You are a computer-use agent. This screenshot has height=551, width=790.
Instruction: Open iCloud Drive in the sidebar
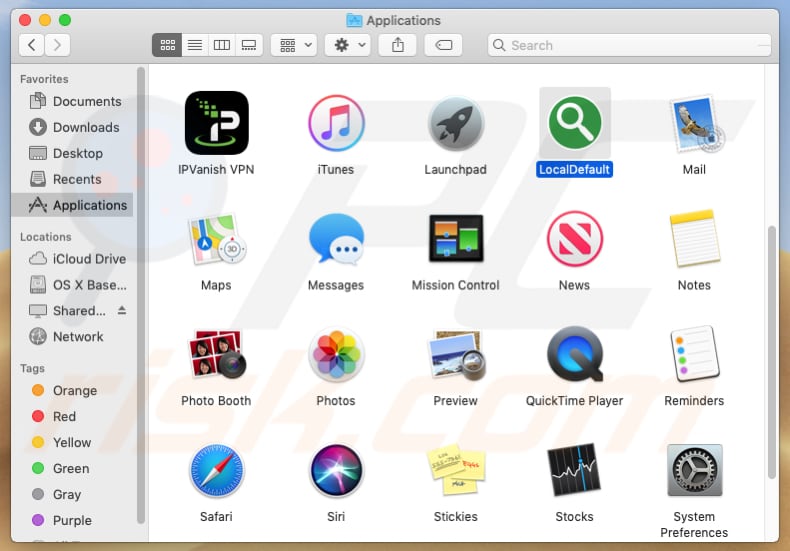pos(73,259)
